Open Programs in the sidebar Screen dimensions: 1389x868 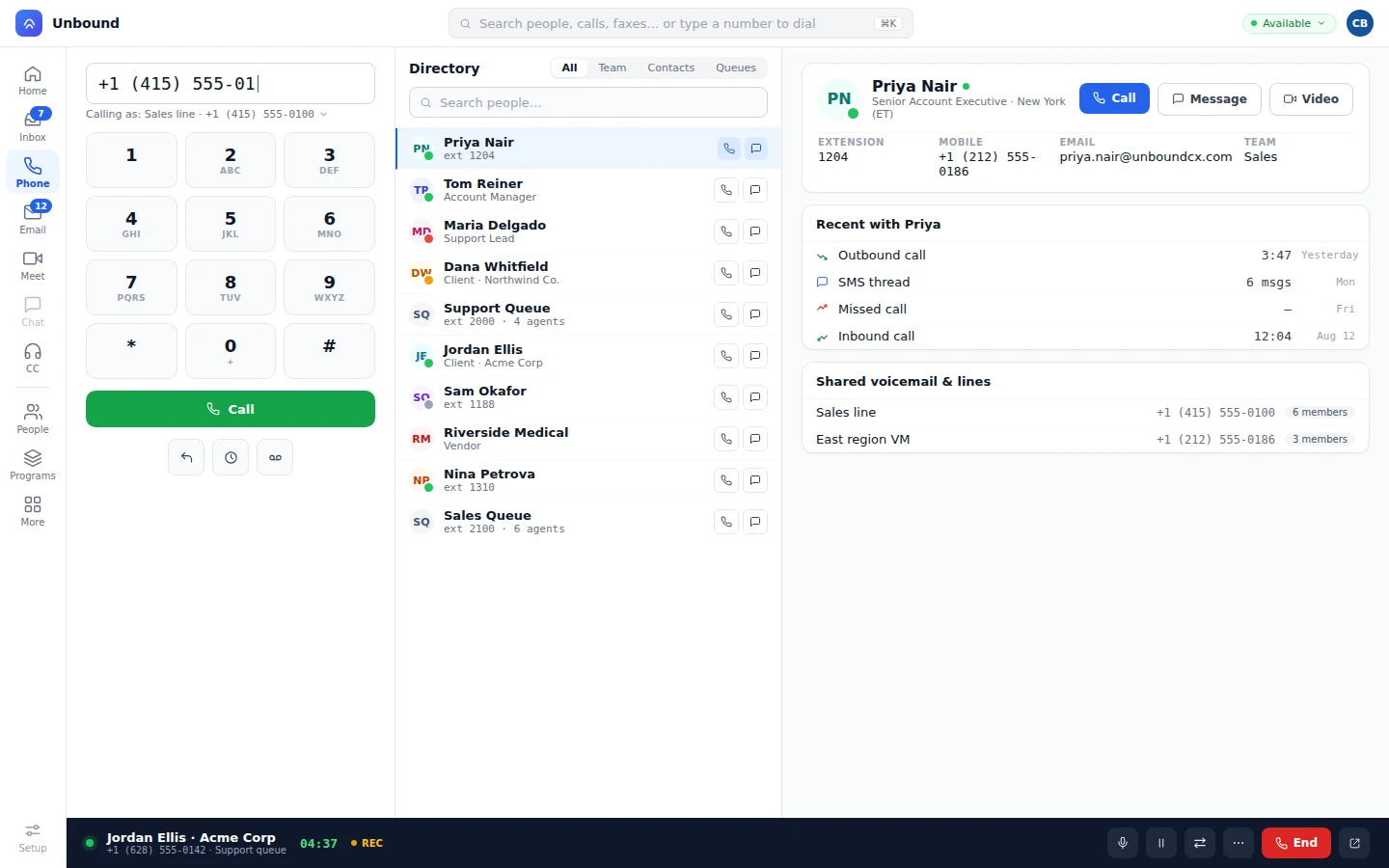(33, 465)
